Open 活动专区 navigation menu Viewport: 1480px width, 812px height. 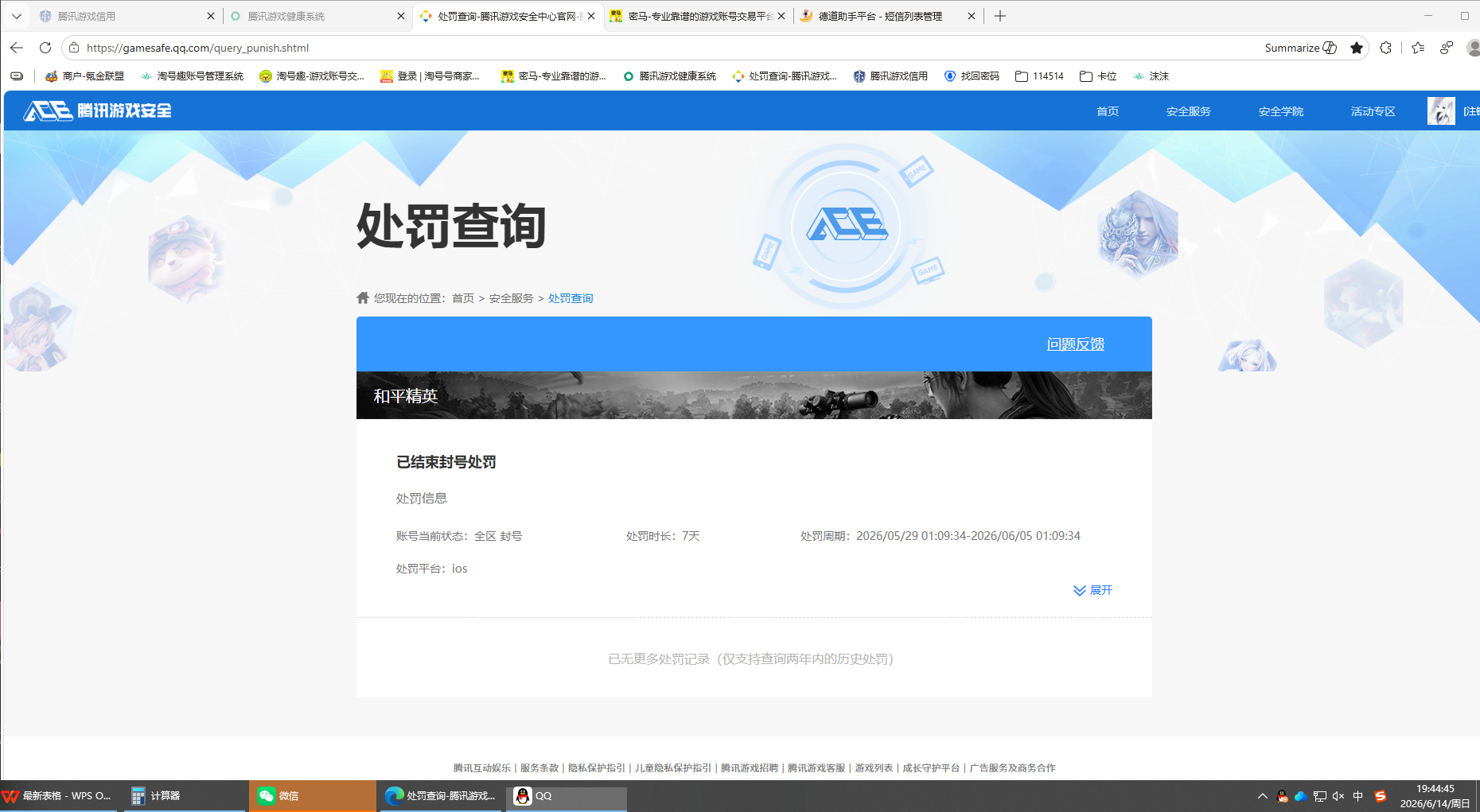1373,111
